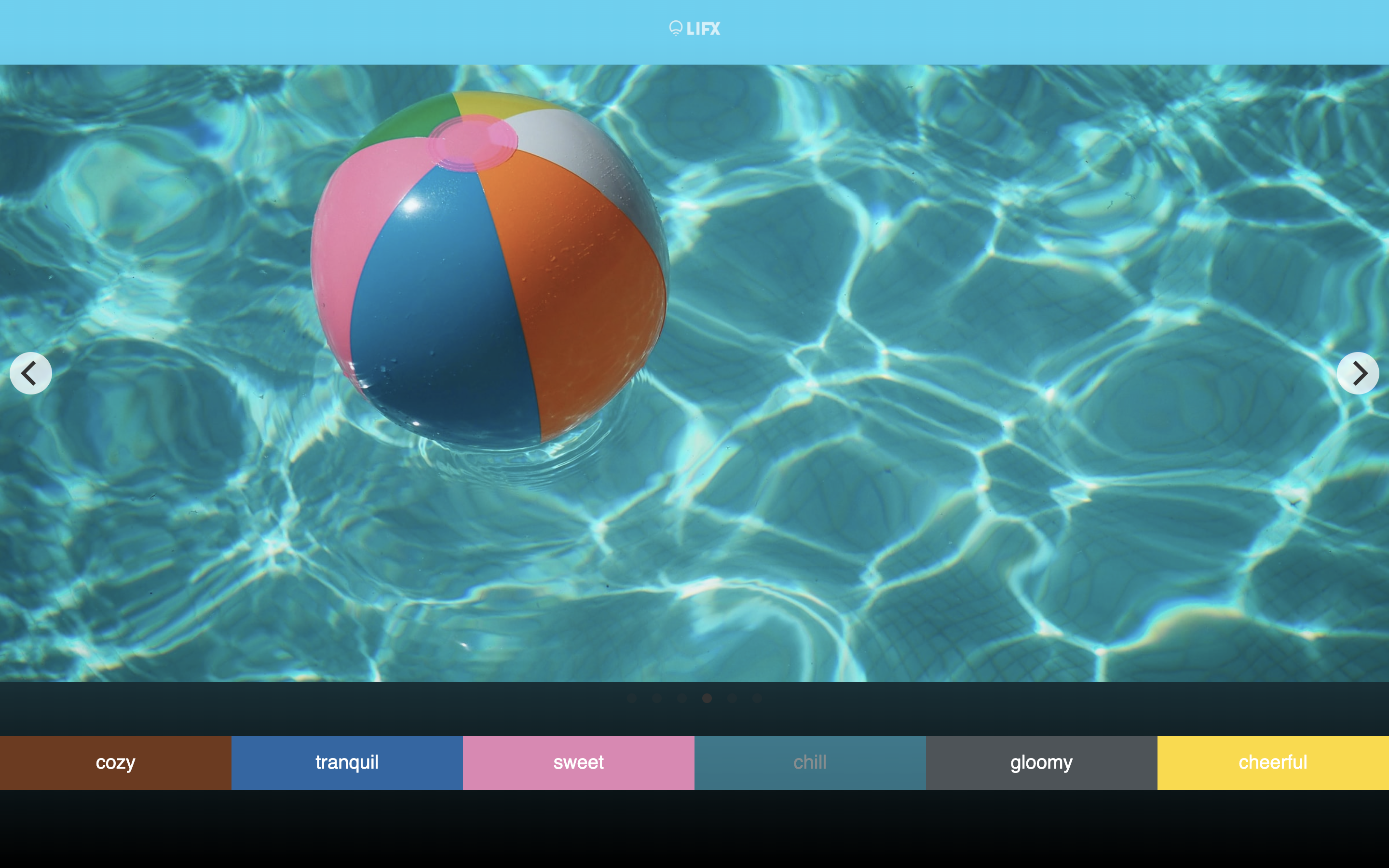Jump to the last carousel dot
Image resolution: width=1389 pixels, height=868 pixels.
tap(758, 698)
